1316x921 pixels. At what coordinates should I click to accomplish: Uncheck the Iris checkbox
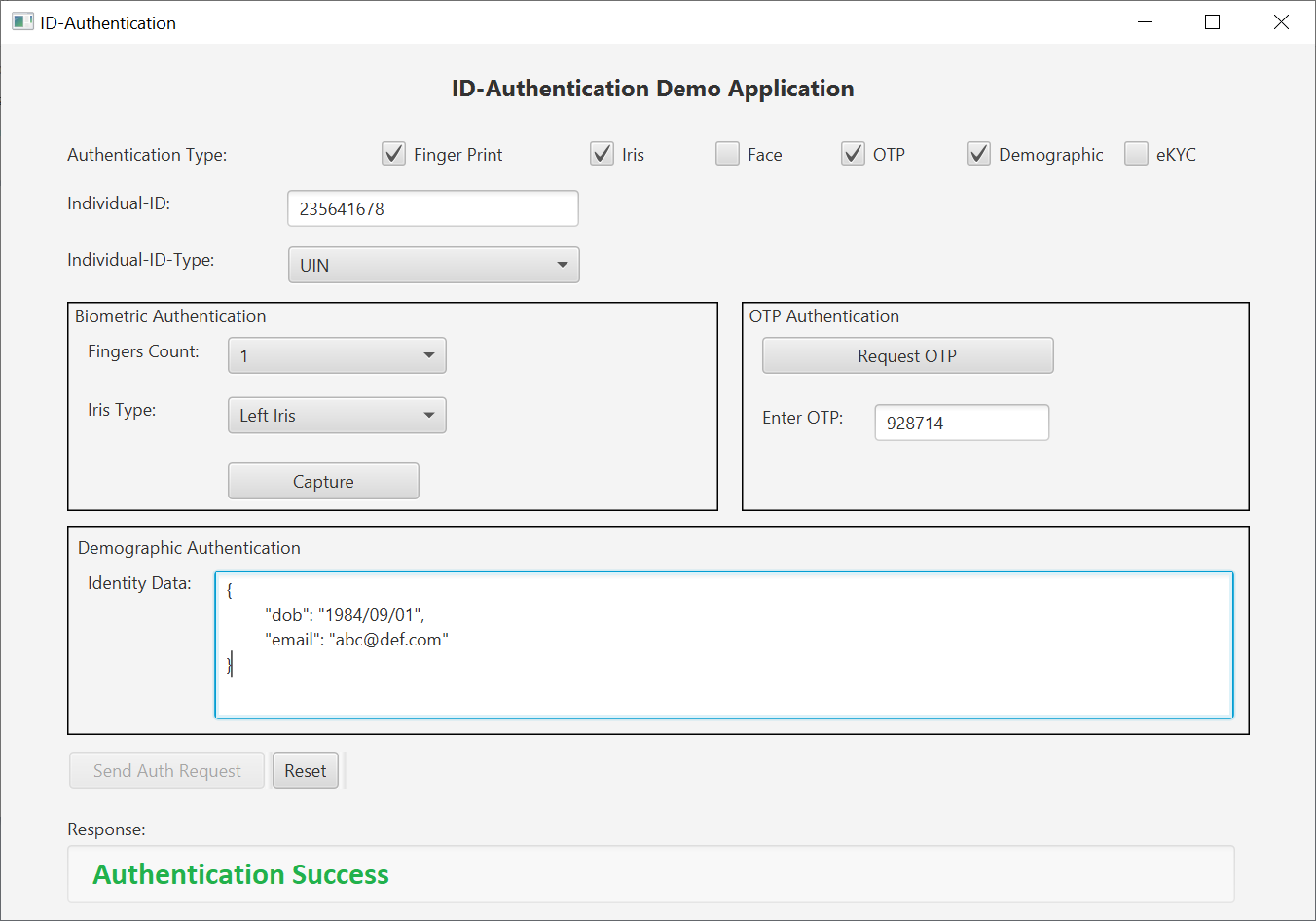602,154
